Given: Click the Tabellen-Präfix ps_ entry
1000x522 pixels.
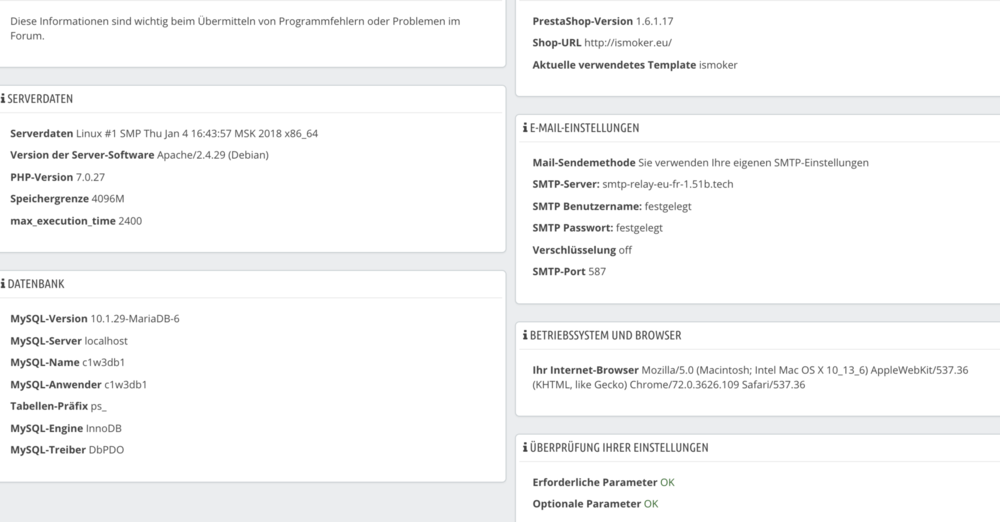Looking at the screenshot, I should pos(97,406).
